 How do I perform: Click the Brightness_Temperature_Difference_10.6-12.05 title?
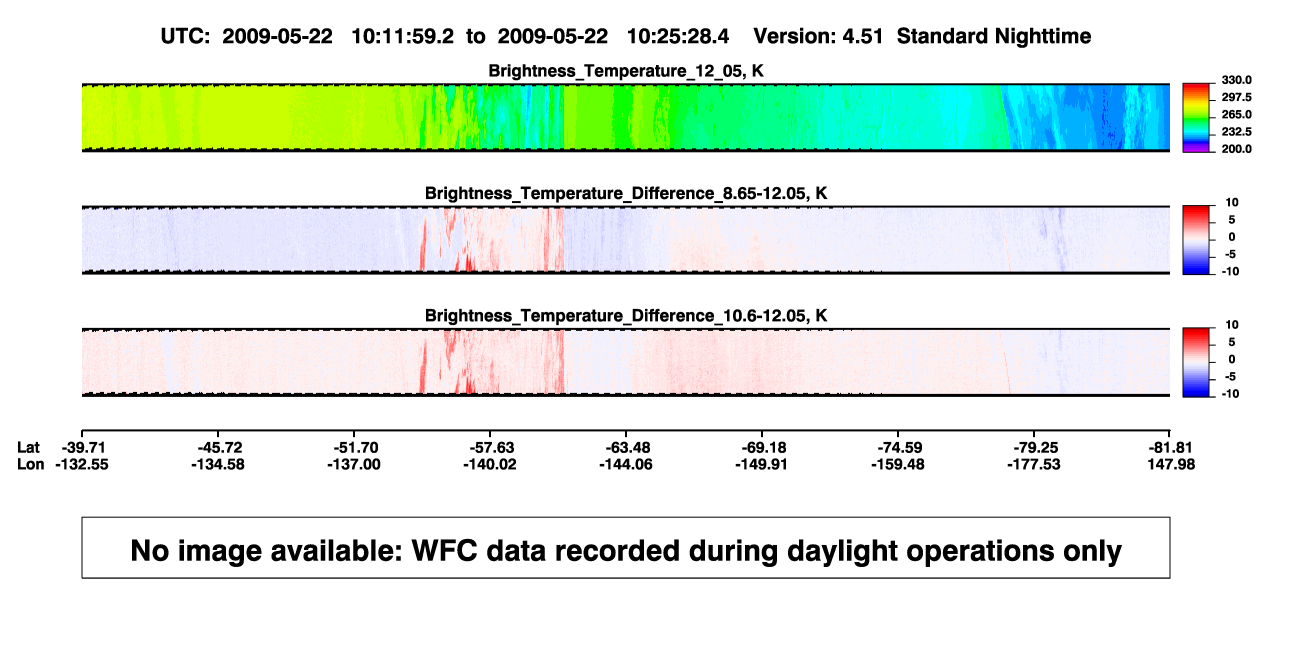[x=626, y=316]
